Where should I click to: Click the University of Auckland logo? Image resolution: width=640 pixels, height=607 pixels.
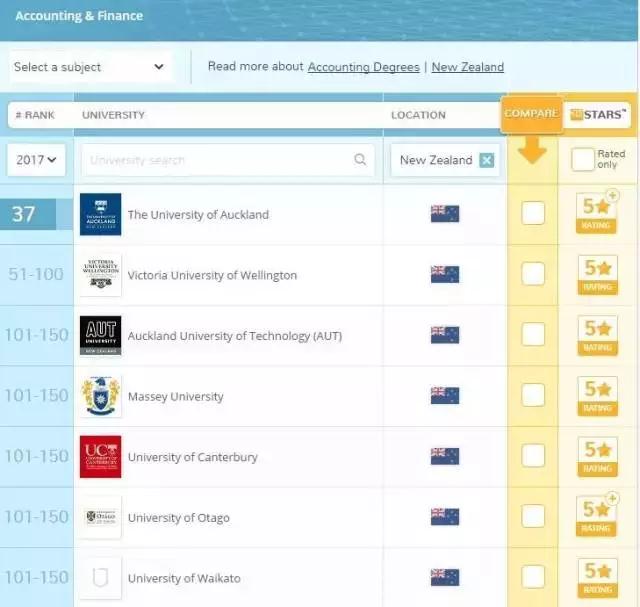100,214
